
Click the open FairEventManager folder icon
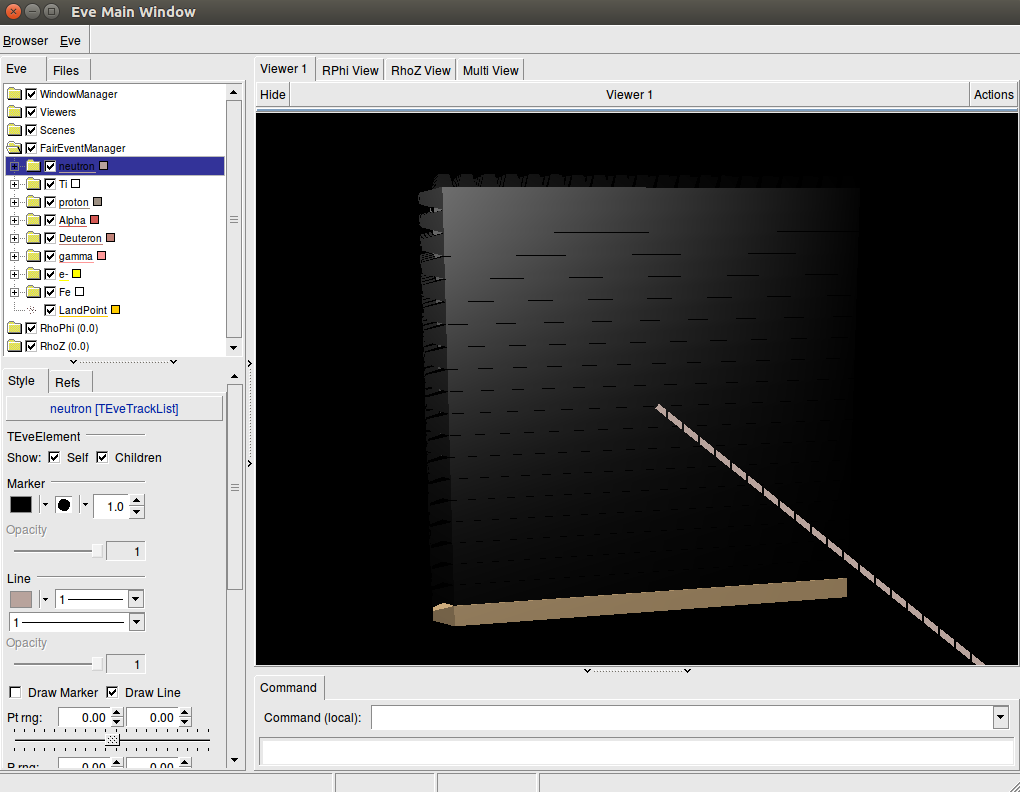click(x=15, y=148)
